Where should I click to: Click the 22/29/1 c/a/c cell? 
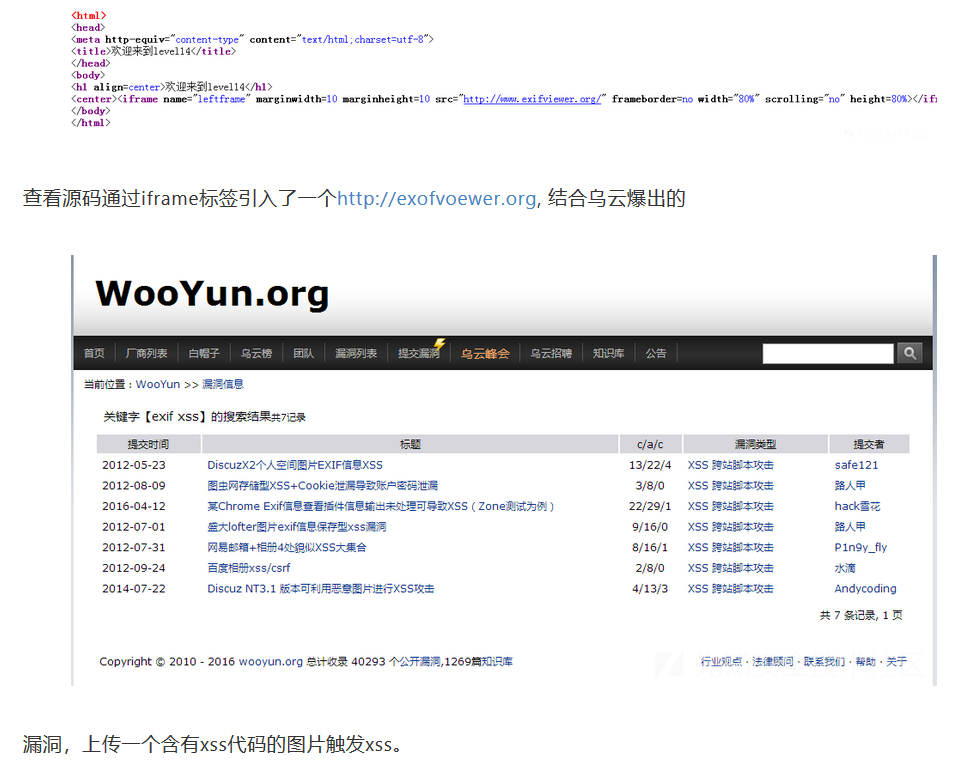tap(650, 506)
